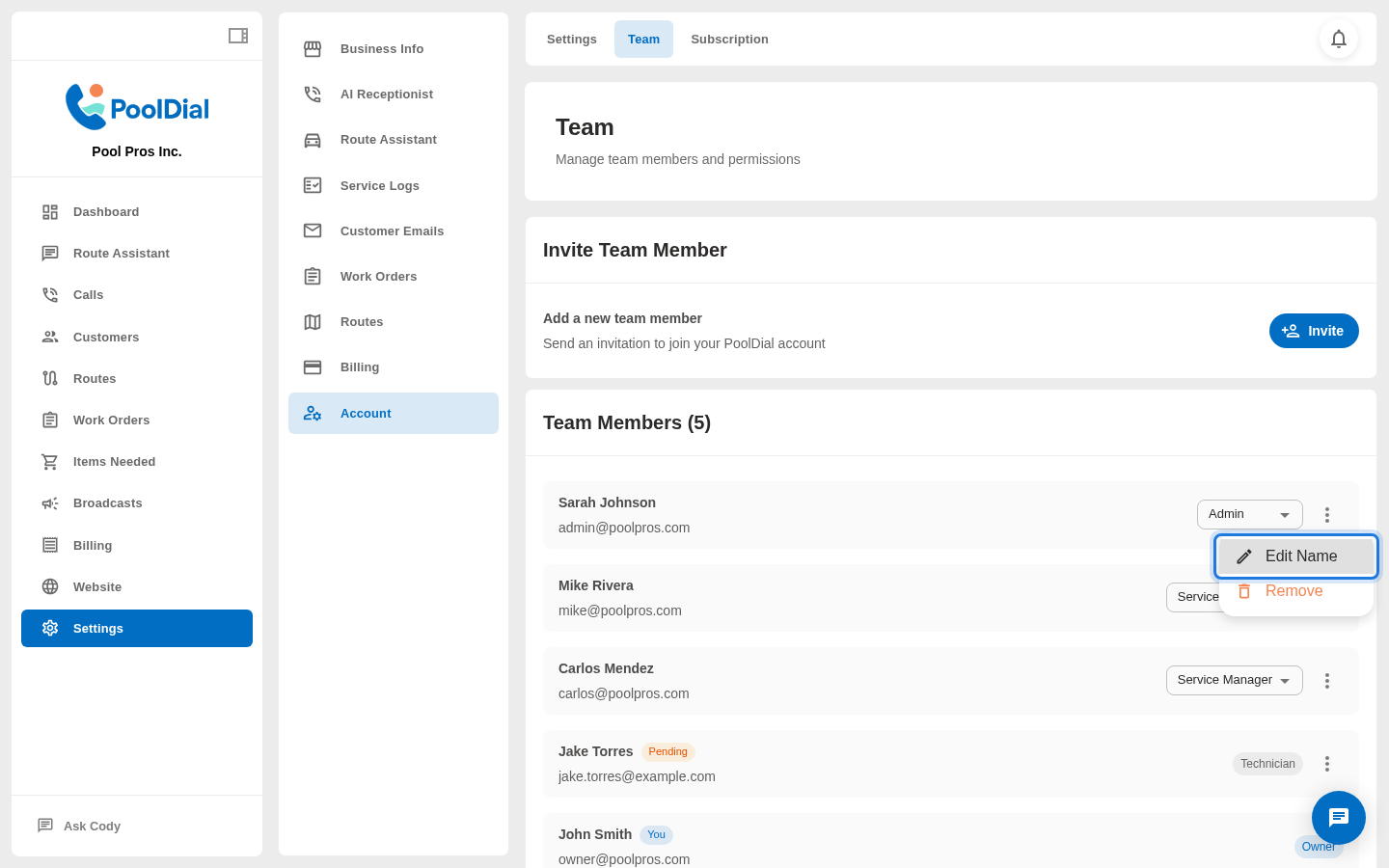Open AI Receptionist settings
Screen dimensions: 1389x868
click(x=387, y=95)
